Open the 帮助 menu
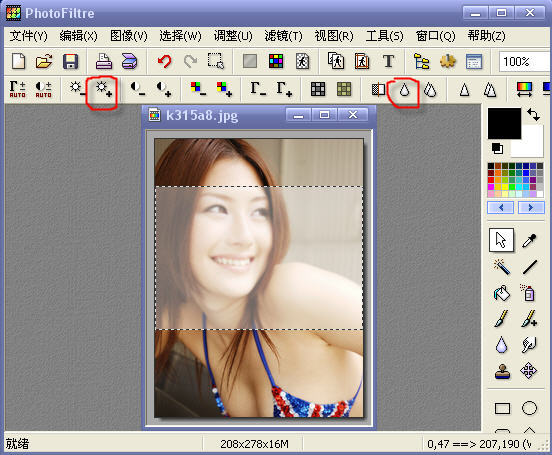The width and height of the screenshot is (552, 455). (487, 36)
